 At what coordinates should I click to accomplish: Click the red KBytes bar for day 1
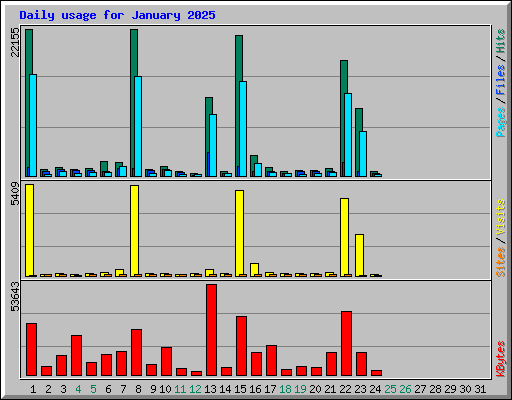[x=31, y=349]
